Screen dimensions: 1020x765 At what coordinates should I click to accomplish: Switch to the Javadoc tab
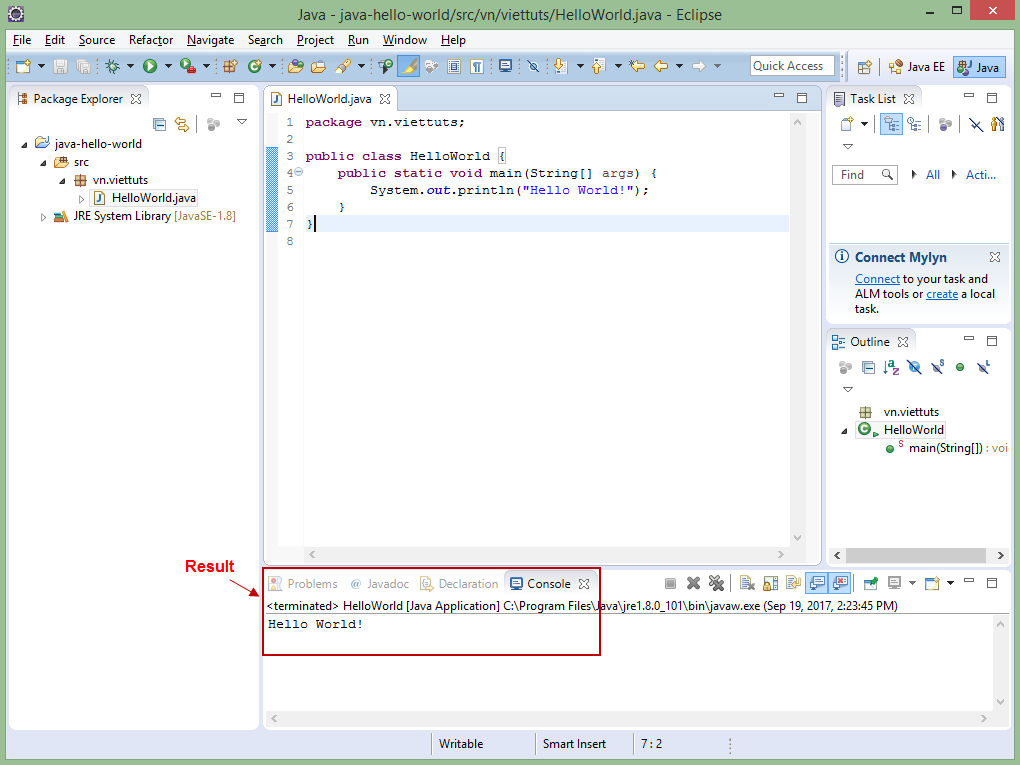coord(380,584)
